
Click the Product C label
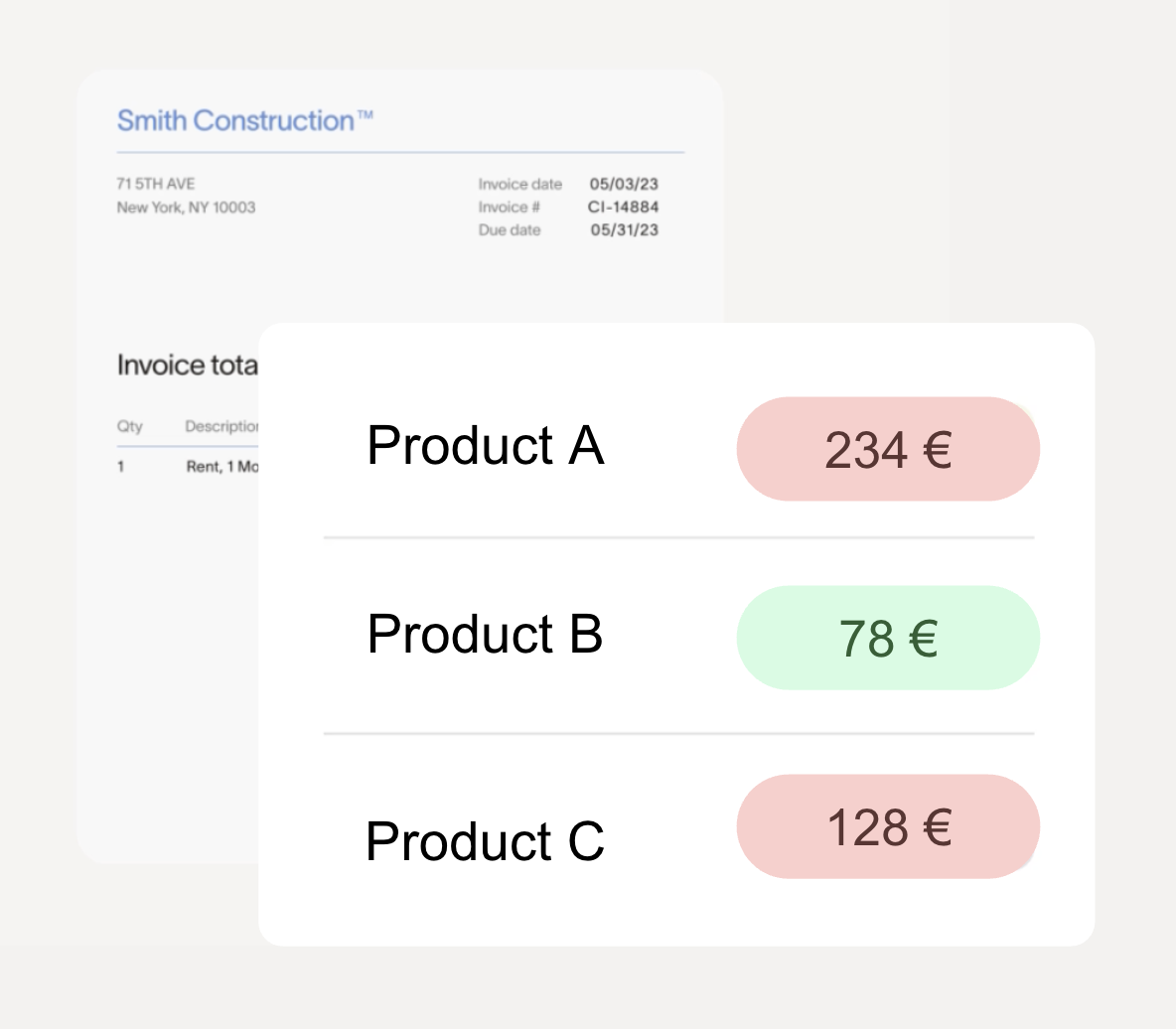[485, 840]
